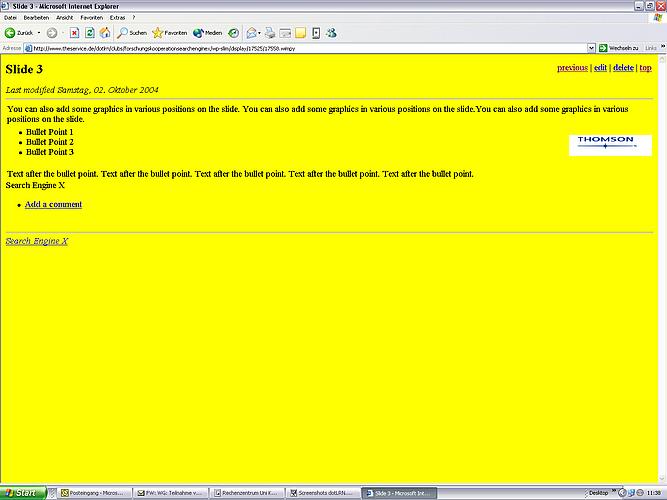Screen dimensions: 667x500
Task: Open the Mail envelope toolbar icon
Action: (x=251, y=33)
